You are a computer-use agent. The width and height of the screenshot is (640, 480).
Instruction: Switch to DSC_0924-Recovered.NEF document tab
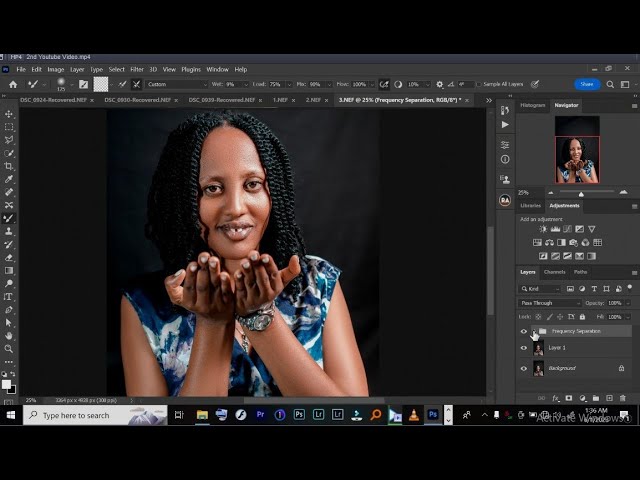tap(53, 100)
